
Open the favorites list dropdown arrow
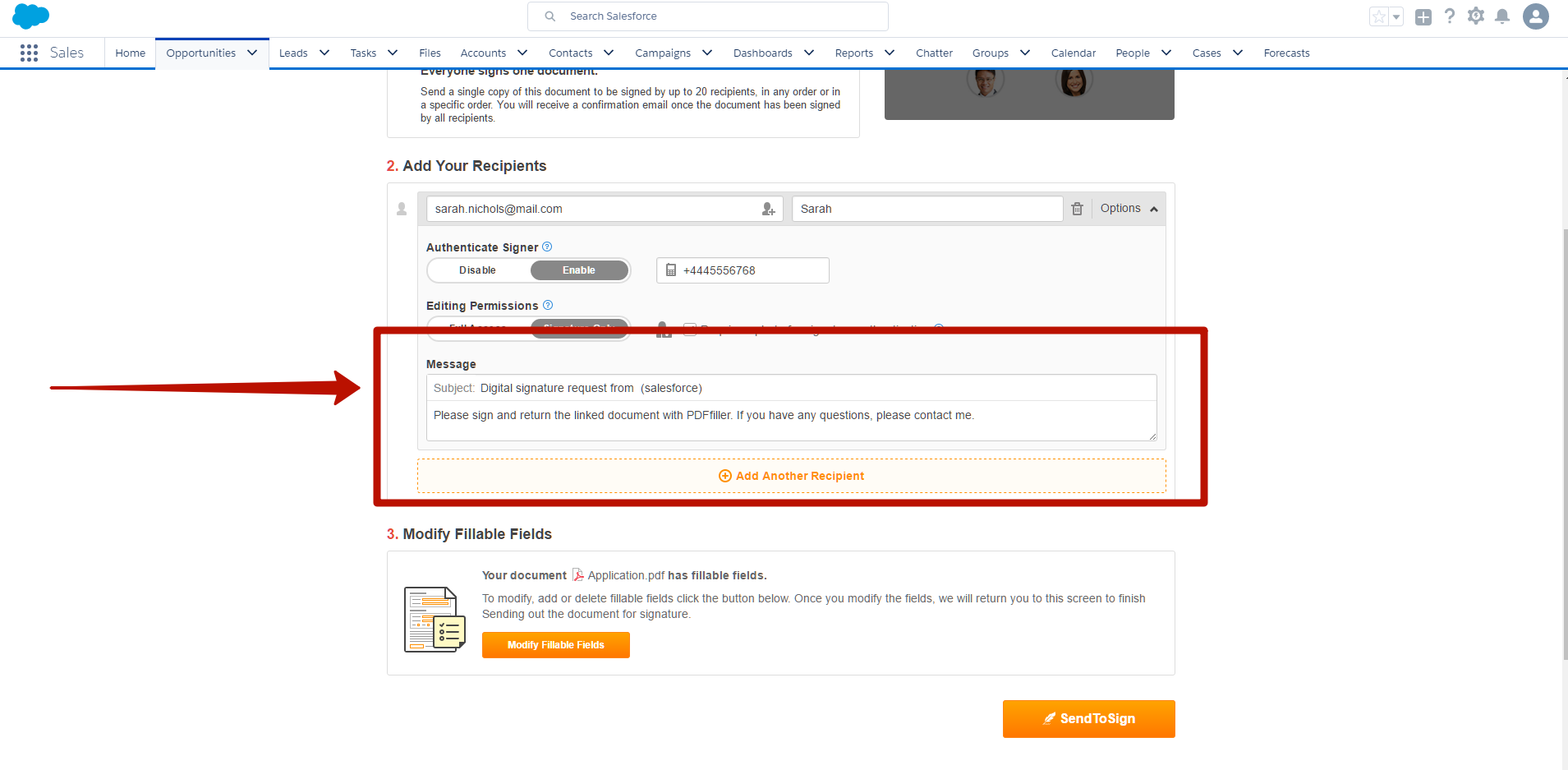pos(1396,16)
